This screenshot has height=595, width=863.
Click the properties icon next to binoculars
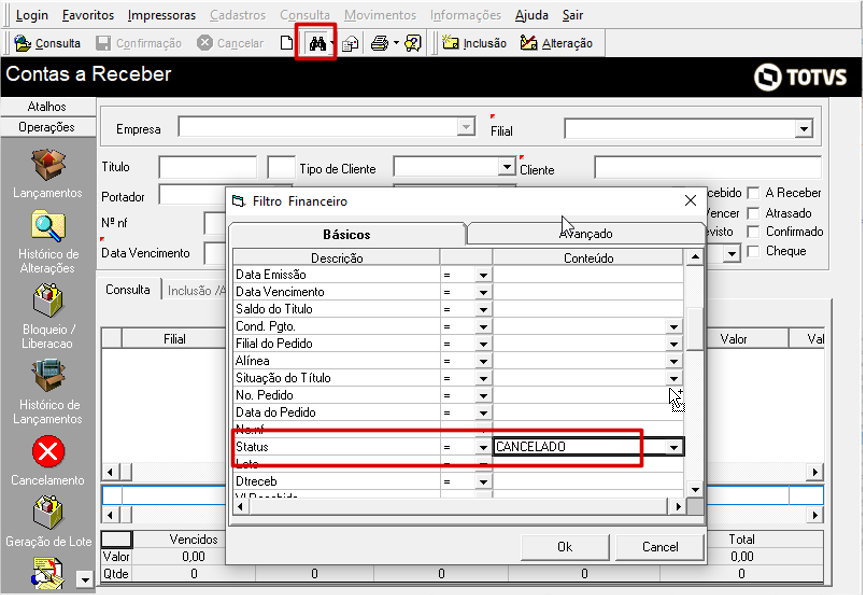coord(351,43)
